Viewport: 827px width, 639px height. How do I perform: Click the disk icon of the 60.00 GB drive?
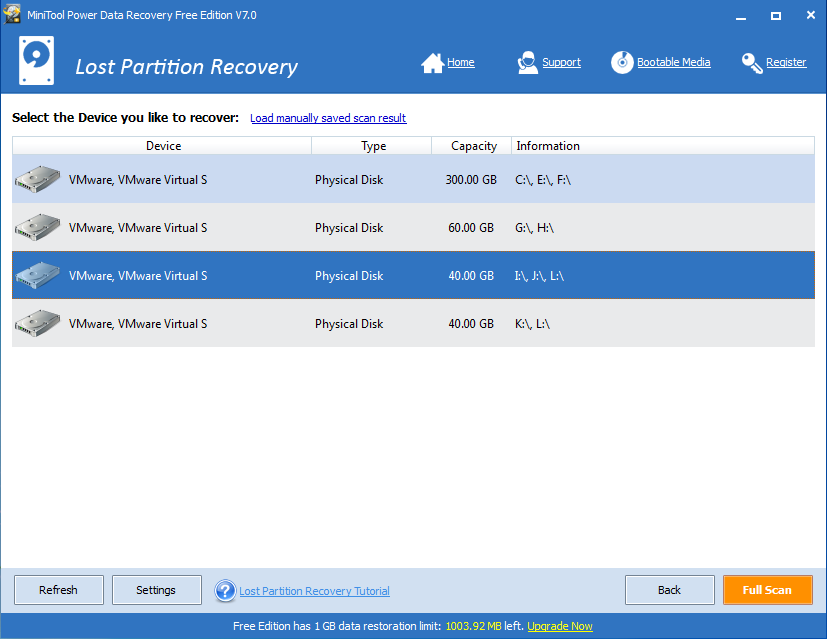pyautogui.click(x=36, y=227)
